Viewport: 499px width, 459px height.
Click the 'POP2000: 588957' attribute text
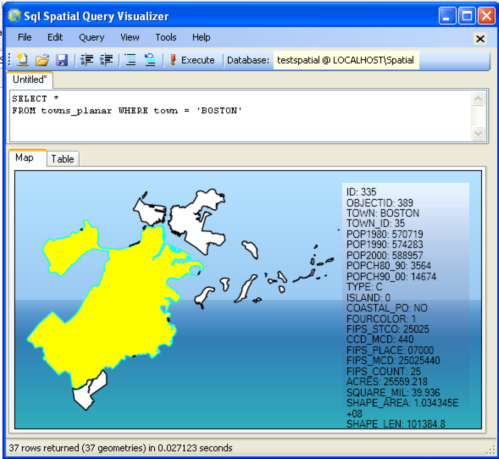(x=384, y=255)
